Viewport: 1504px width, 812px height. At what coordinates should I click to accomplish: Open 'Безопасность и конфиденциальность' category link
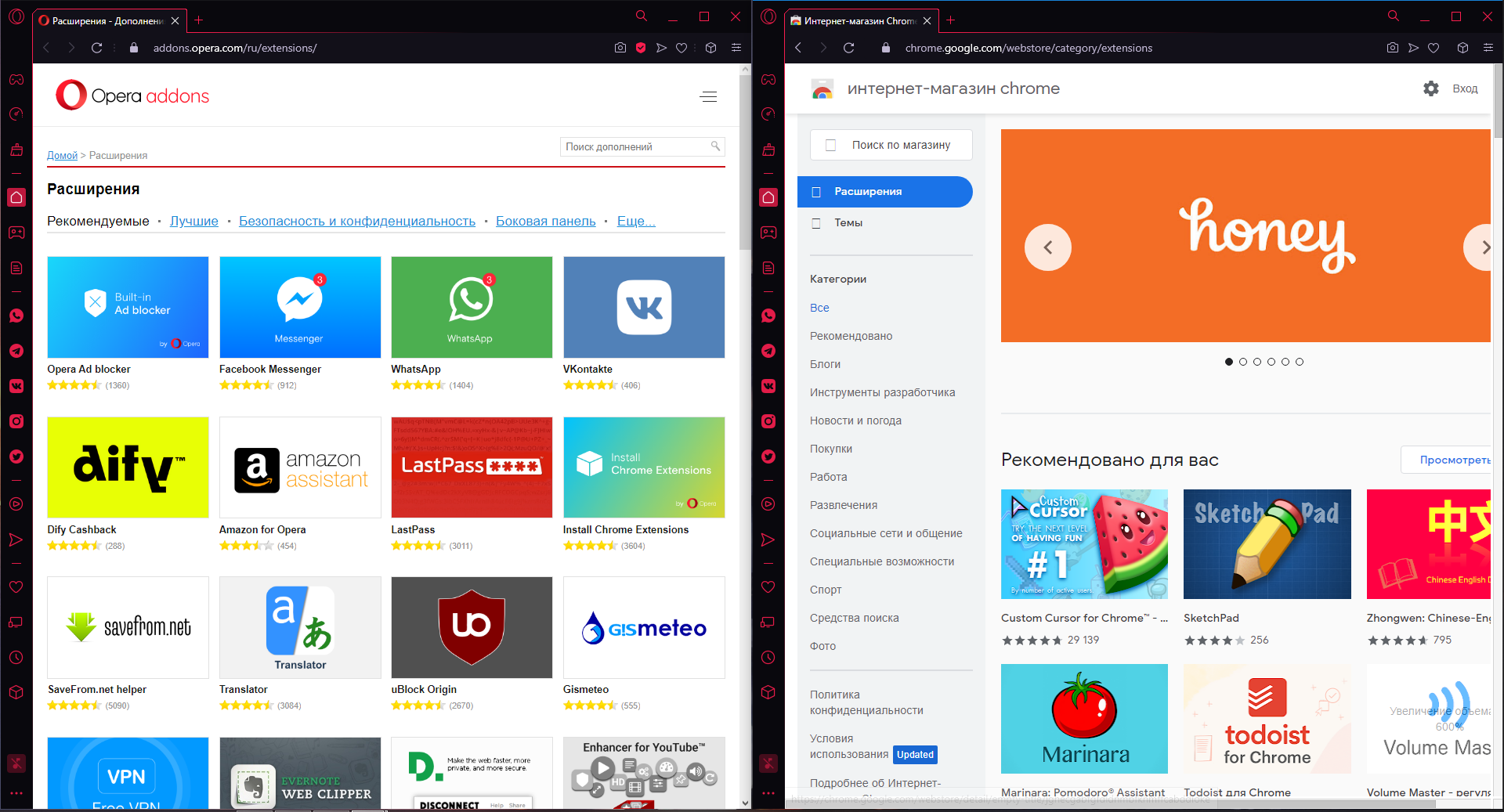pos(357,221)
